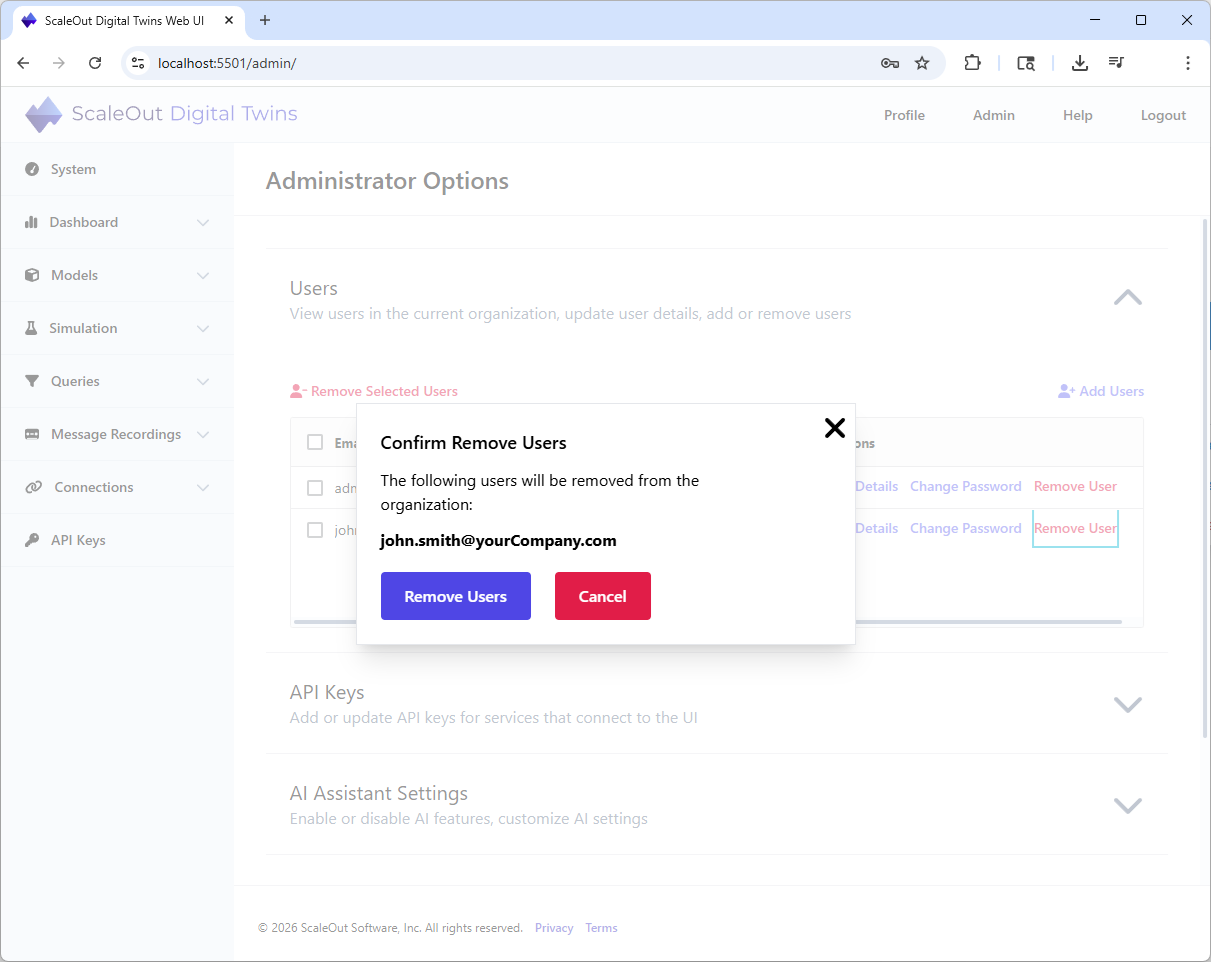Screen dimensions: 1211x962
Task: Click the Message Recordings cassette icon
Action: [x=32, y=434]
